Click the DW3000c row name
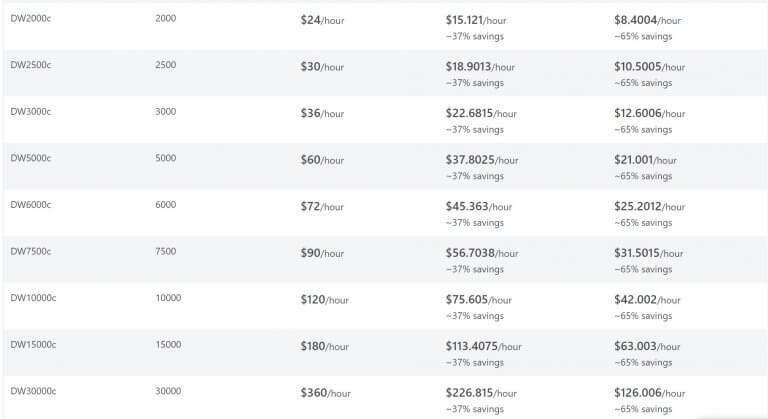Screen dimensions: 768x419 (31, 112)
